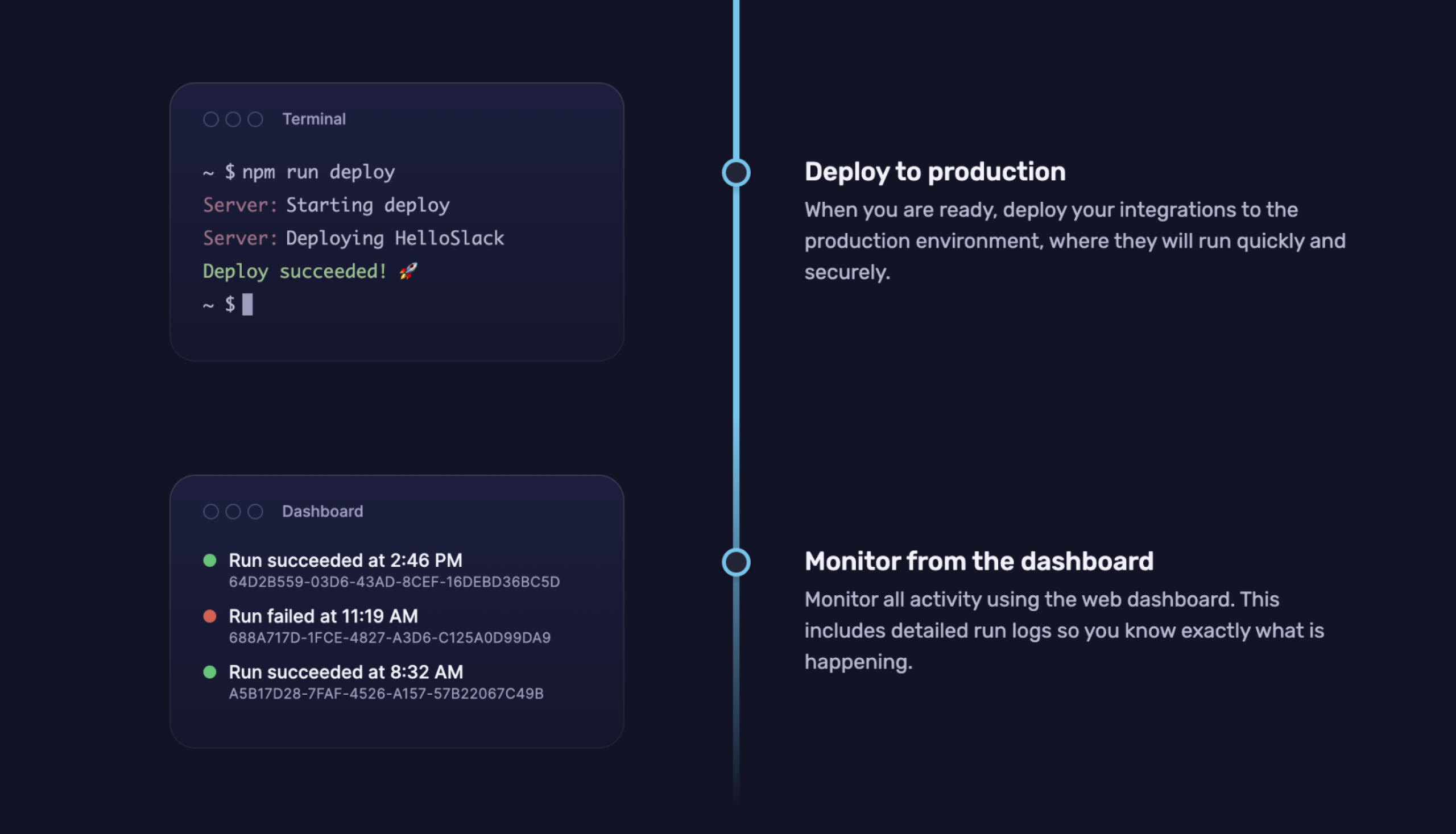
Task: Open the Run succeeded at 8:32 AM entry
Action: (x=346, y=672)
